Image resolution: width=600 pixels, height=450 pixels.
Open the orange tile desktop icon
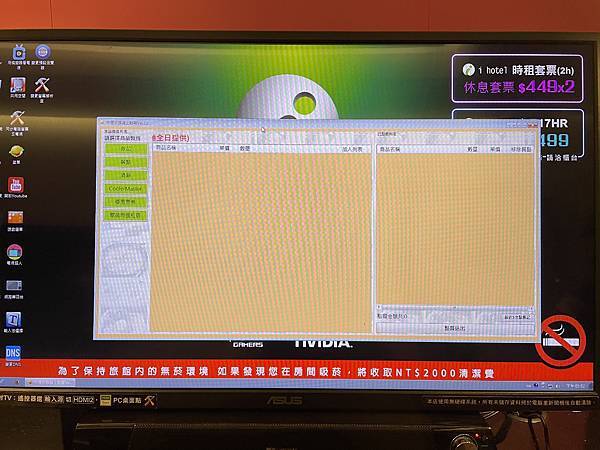coord(15,218)
